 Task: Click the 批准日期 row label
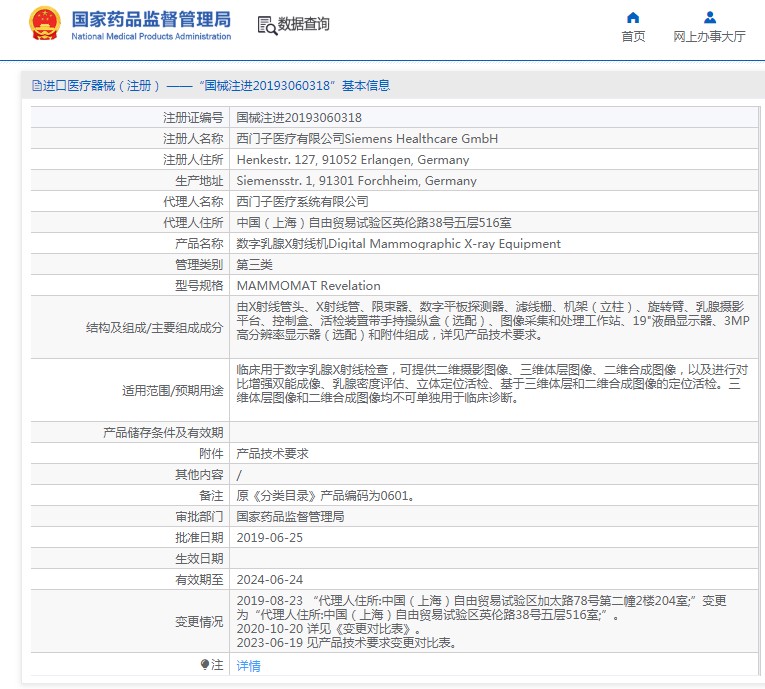pyautogui.click(x=199, y=538)
